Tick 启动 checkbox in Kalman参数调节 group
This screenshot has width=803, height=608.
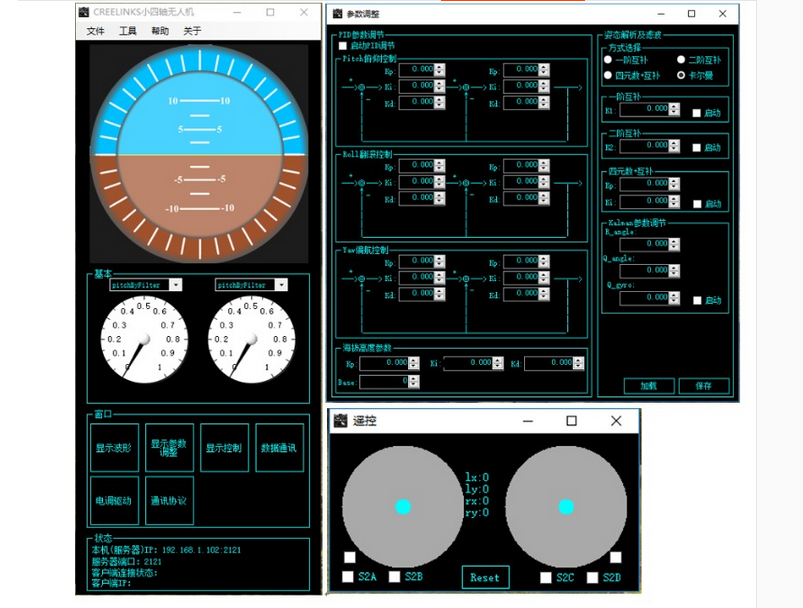point(697,301)
